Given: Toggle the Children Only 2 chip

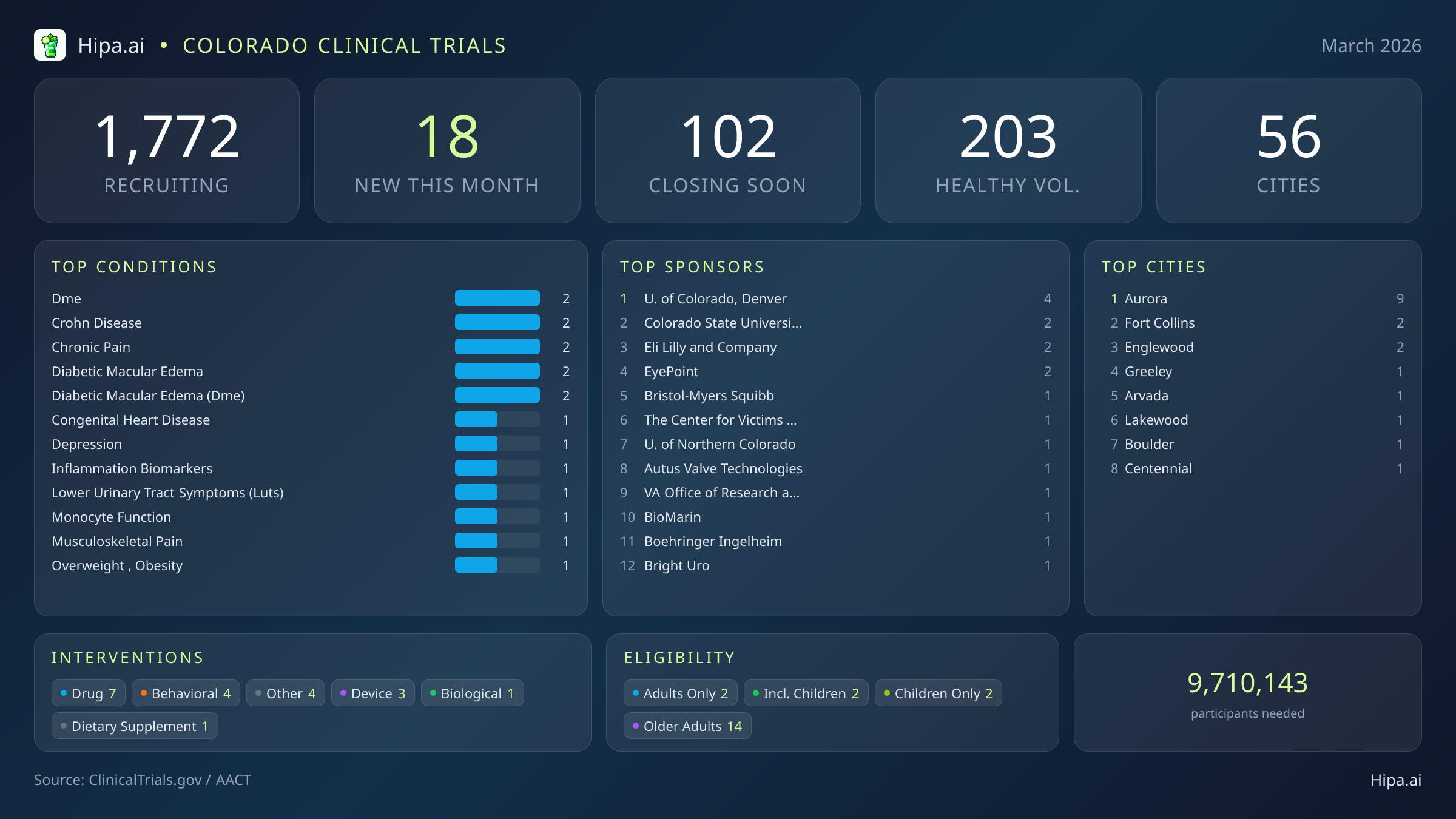Looking at the screenshot, I should (938, 692).
